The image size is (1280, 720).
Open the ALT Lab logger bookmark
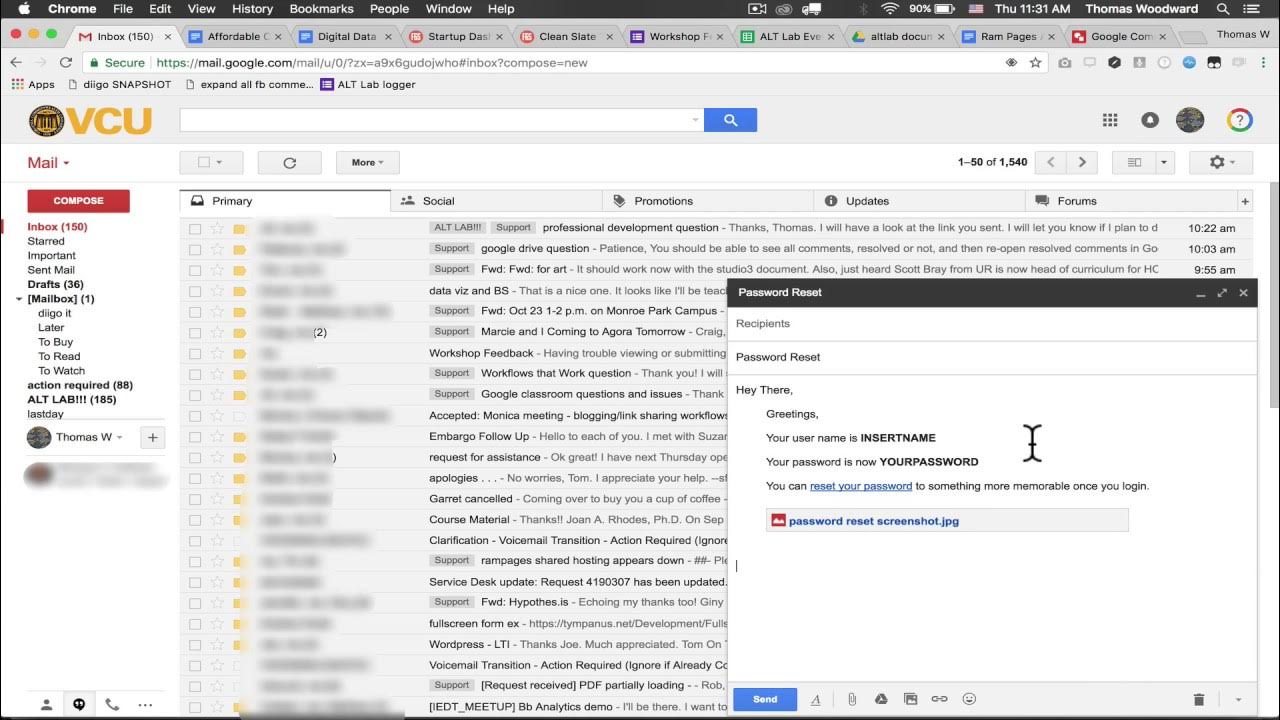tap(368, 85)
